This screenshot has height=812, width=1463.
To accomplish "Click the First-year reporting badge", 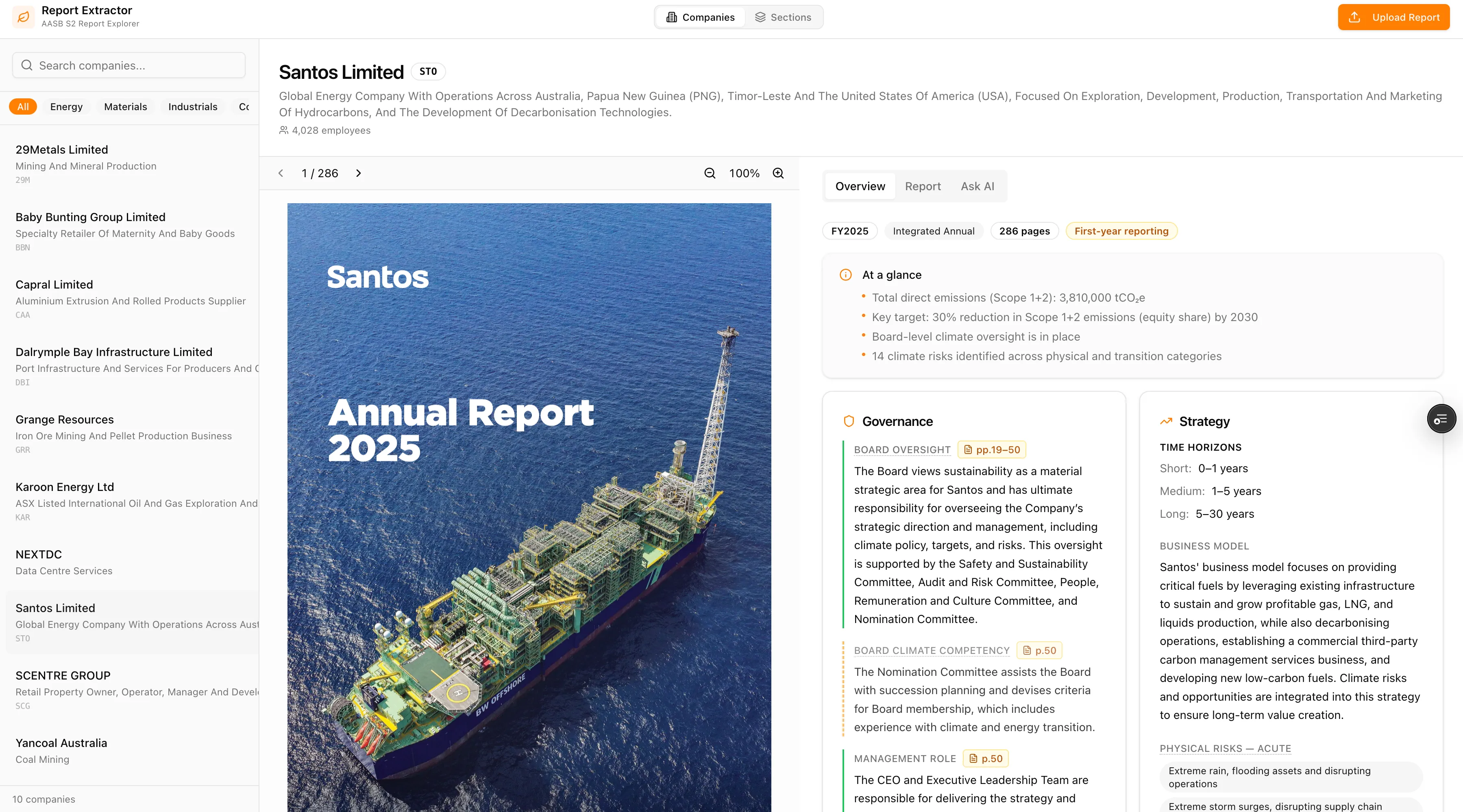I will (x=1122, y=231).
